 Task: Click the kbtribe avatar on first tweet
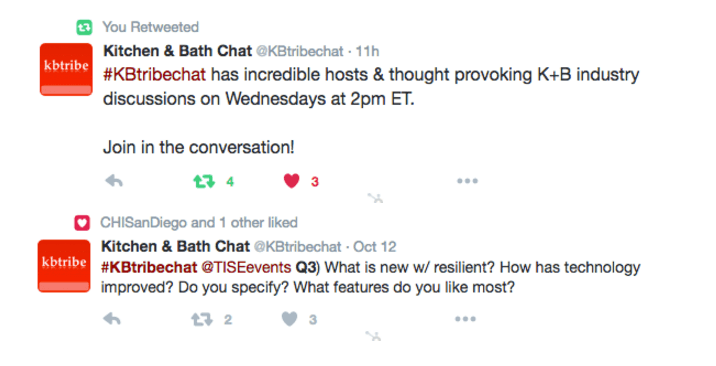tap(66, 69)
